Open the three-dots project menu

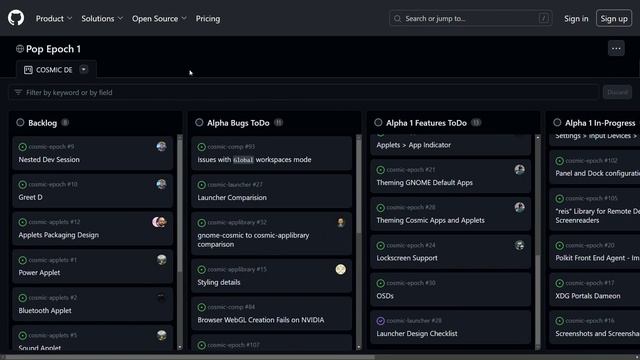pyautogui.click(x=616, y=49)
